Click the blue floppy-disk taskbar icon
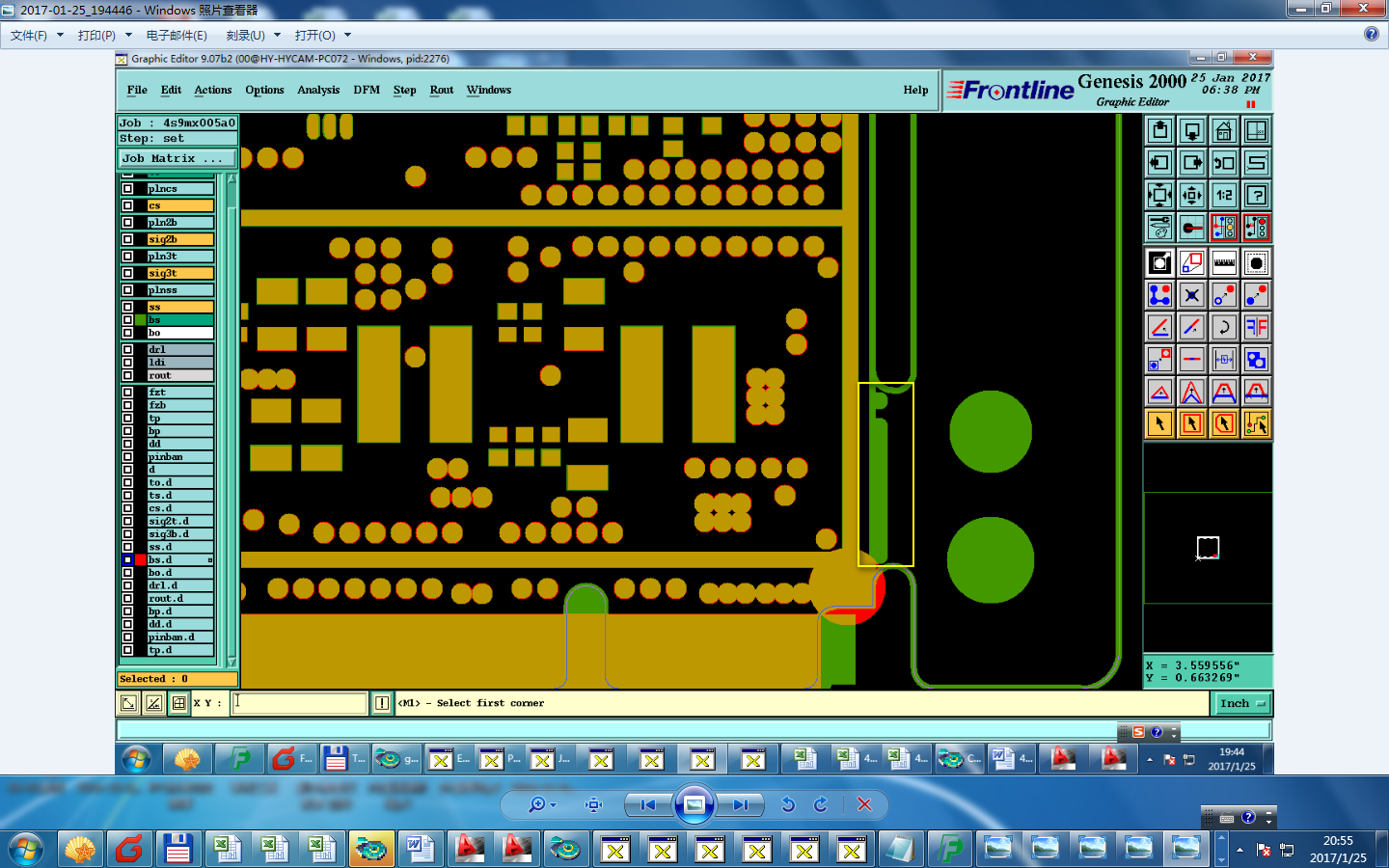 pyautogui.click(x=177, y=849)
